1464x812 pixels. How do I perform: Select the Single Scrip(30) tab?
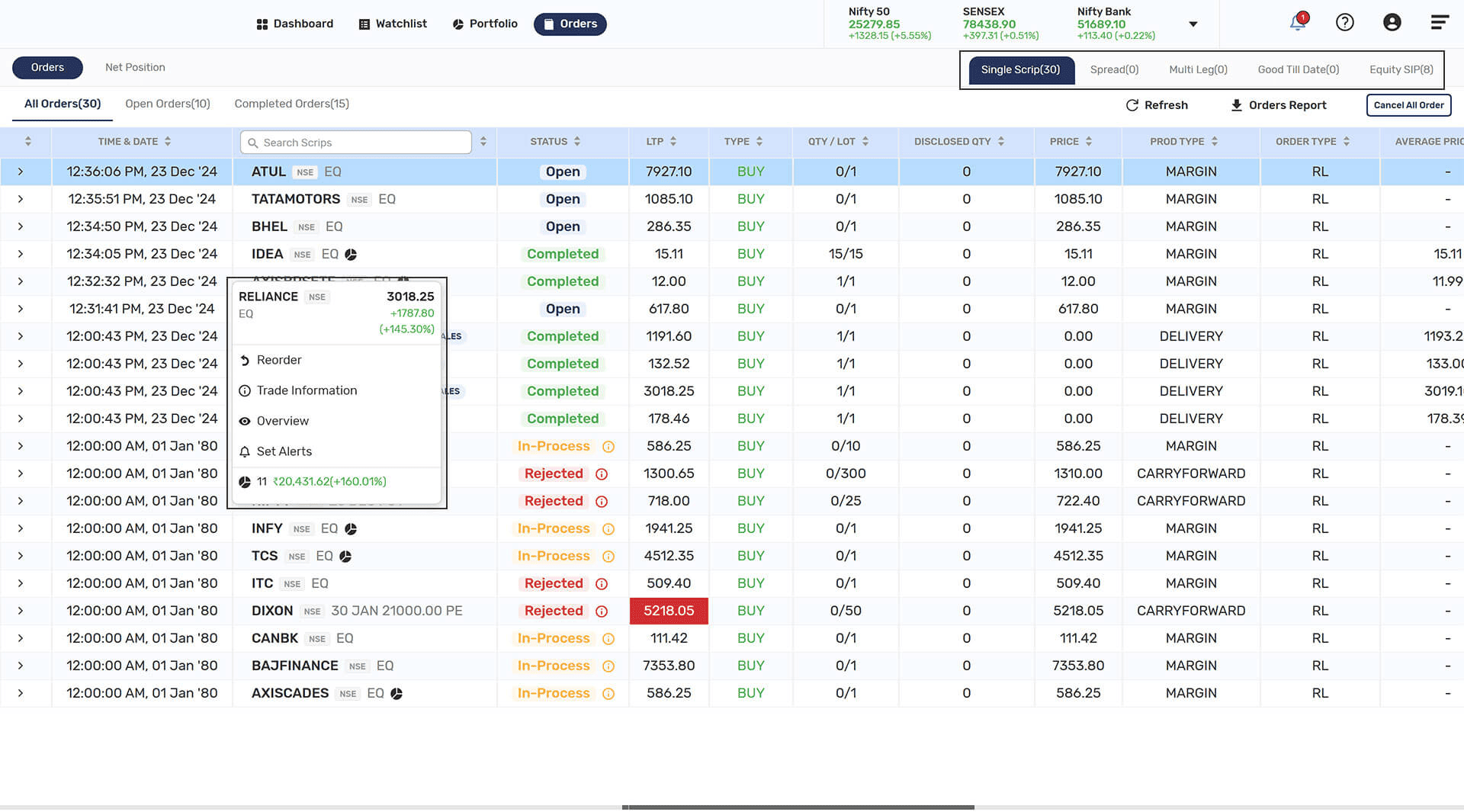coord(1021,70)
